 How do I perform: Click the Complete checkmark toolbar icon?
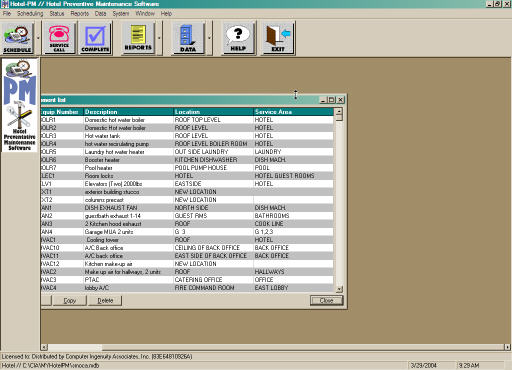95,38
